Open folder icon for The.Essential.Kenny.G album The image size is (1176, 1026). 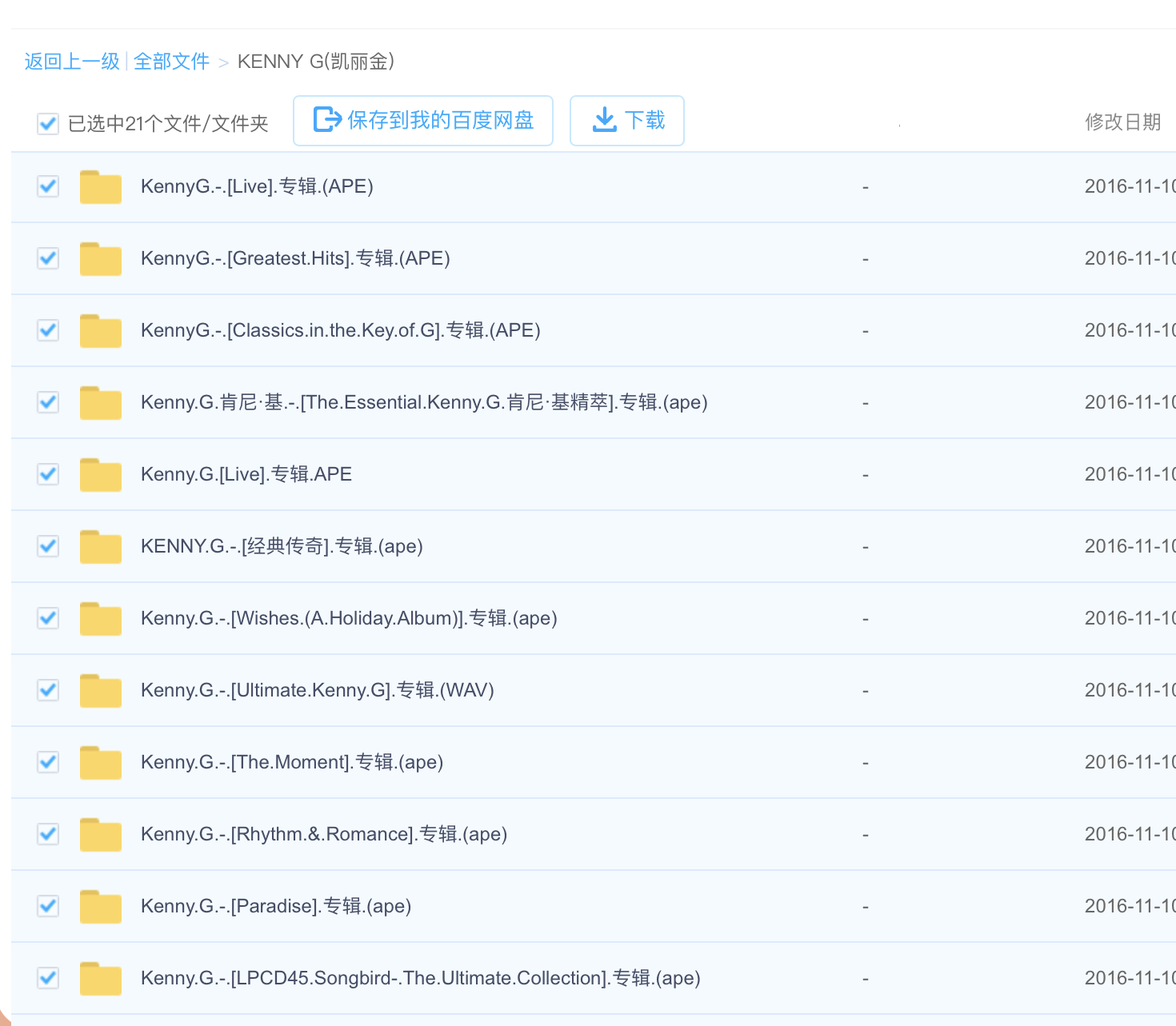pos(101,403)
